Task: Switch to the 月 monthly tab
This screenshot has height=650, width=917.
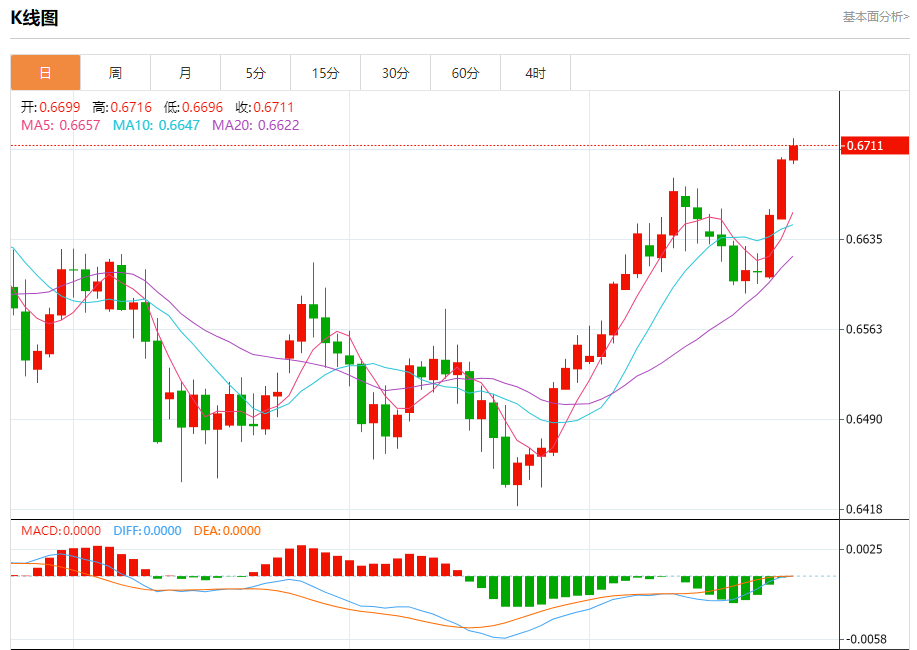Action: (x=185, y=73)
